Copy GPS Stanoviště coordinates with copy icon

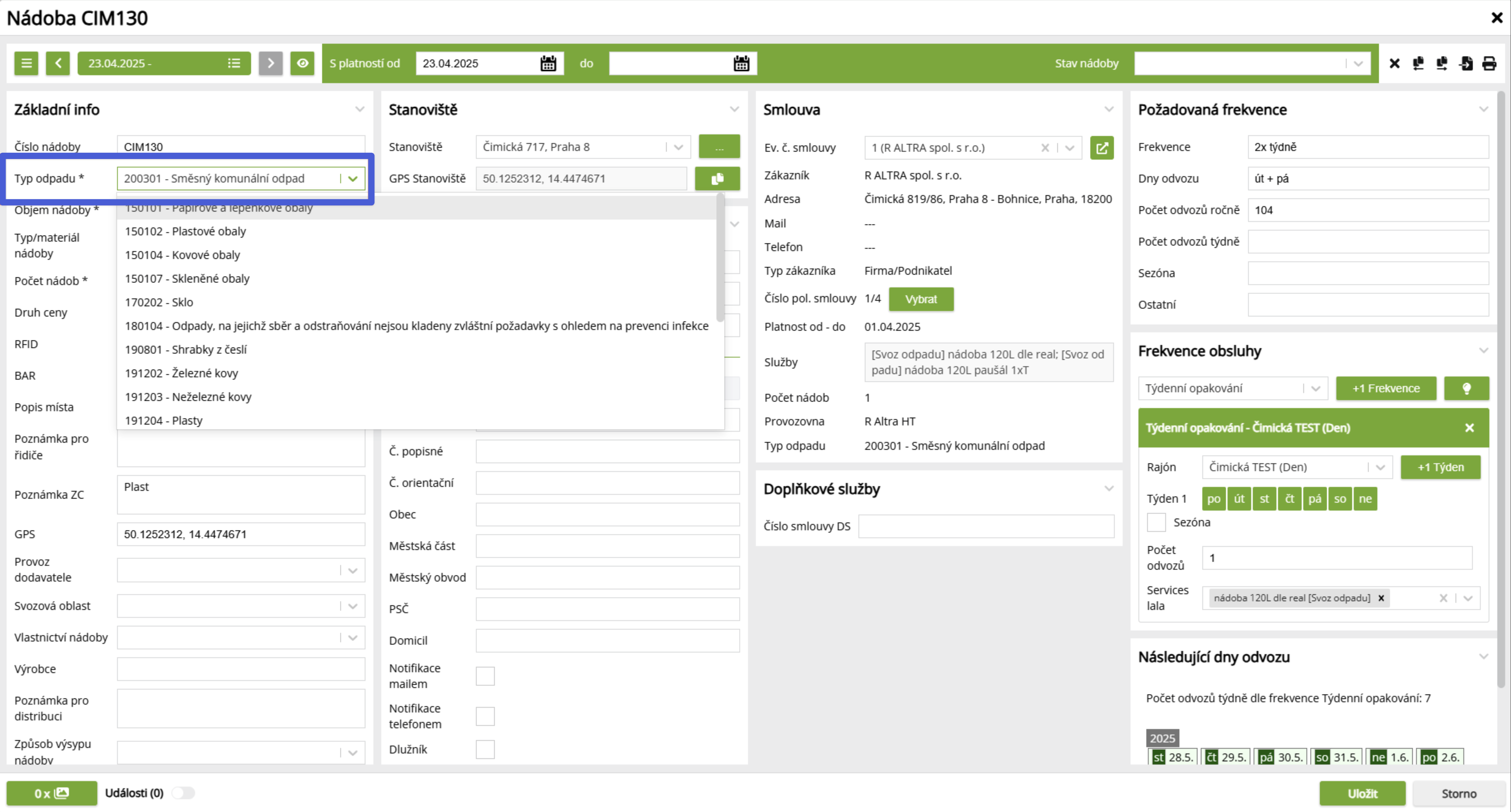pyautogui.click(x=717, y=179)
